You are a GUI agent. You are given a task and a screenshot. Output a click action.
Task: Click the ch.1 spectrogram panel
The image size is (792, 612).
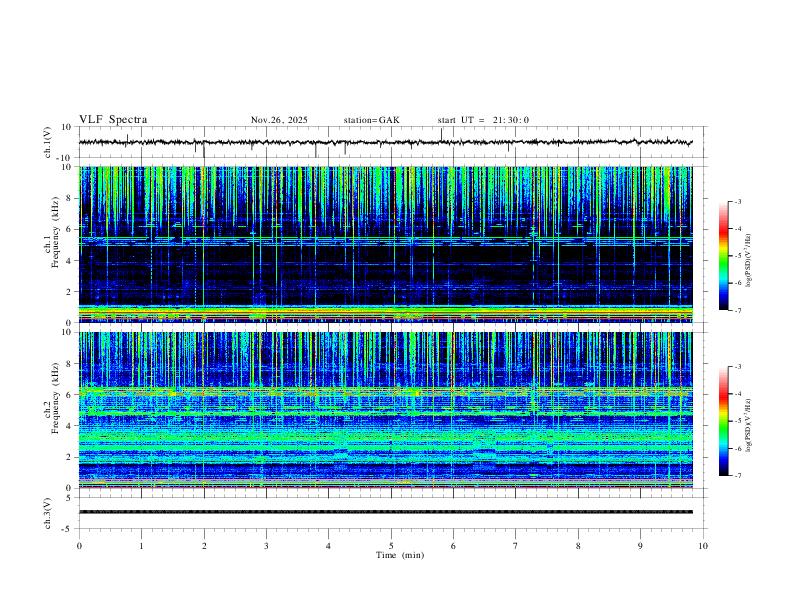[x=385, y=244]
